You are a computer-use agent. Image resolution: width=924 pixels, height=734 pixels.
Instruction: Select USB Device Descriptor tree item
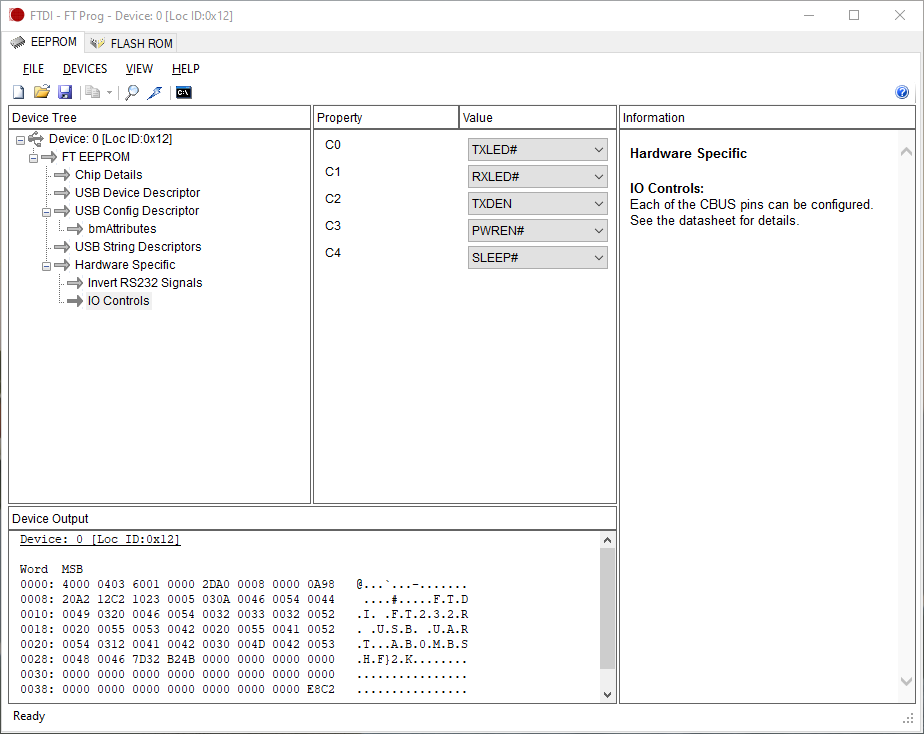pyautogui.click(x=137, y=193)
